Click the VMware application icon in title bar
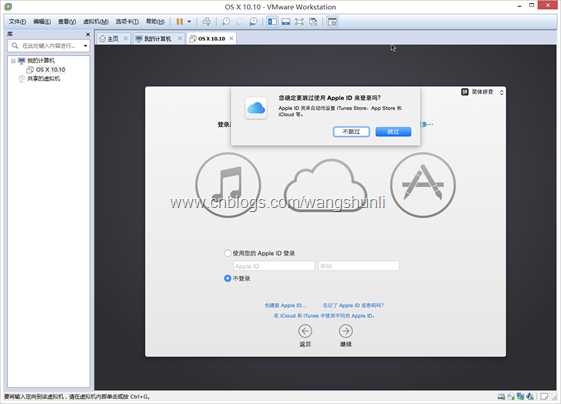This screenshot has width=561, height=404. click(8, 6)
